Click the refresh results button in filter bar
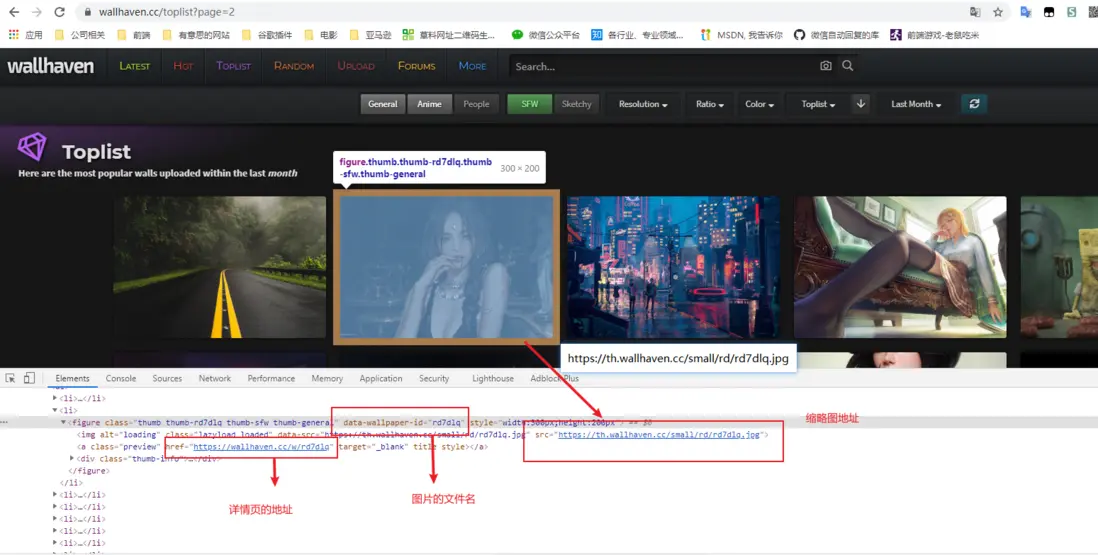The image size is (1098, 555). 974,104
